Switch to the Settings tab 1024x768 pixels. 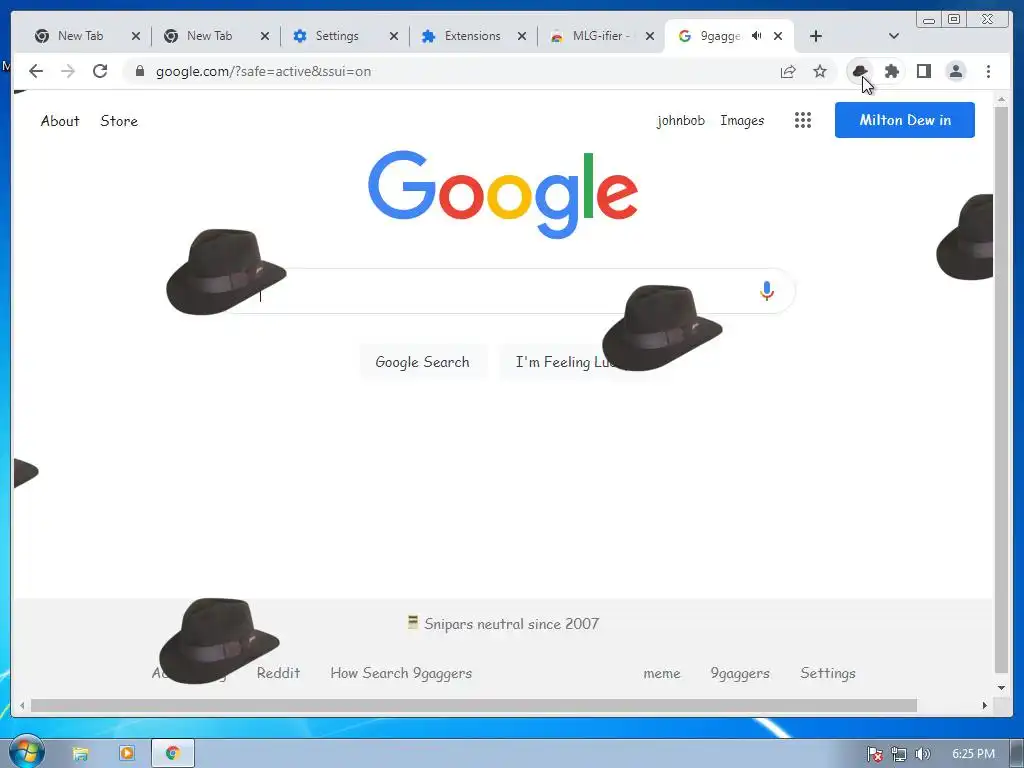pos(337,36)
